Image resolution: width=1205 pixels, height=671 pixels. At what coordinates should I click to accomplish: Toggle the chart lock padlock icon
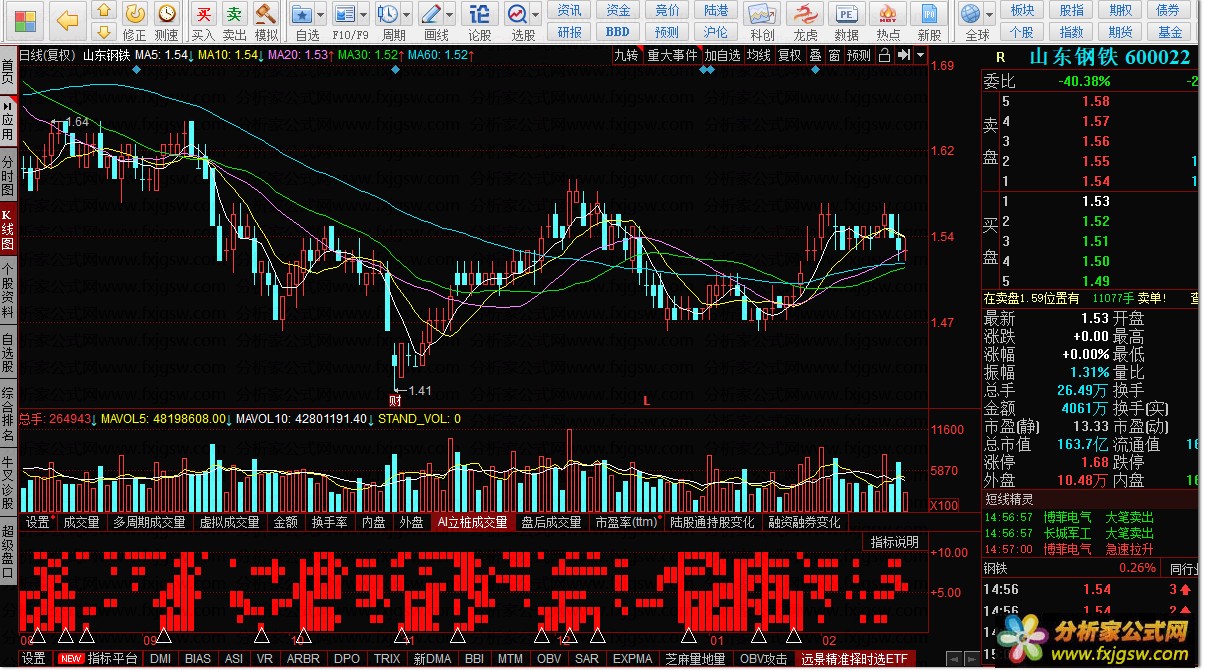click(x=884, y=55)
